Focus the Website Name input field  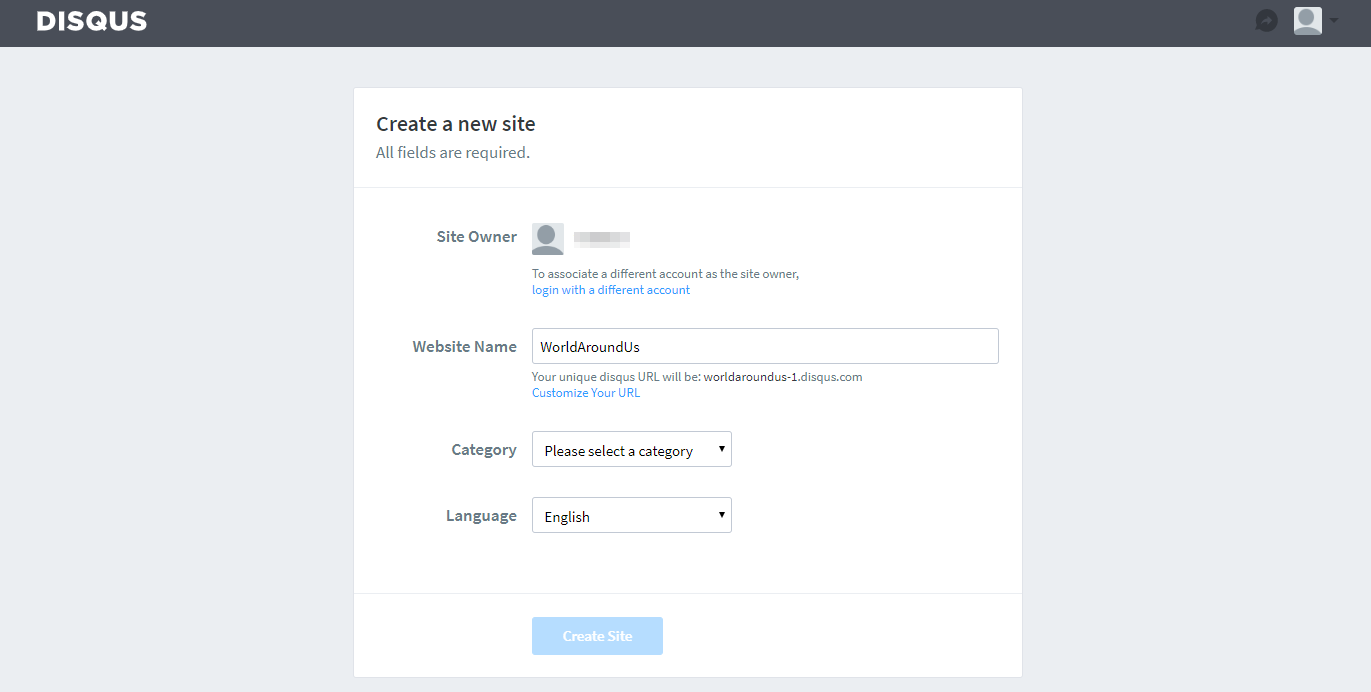pos(765,346)
